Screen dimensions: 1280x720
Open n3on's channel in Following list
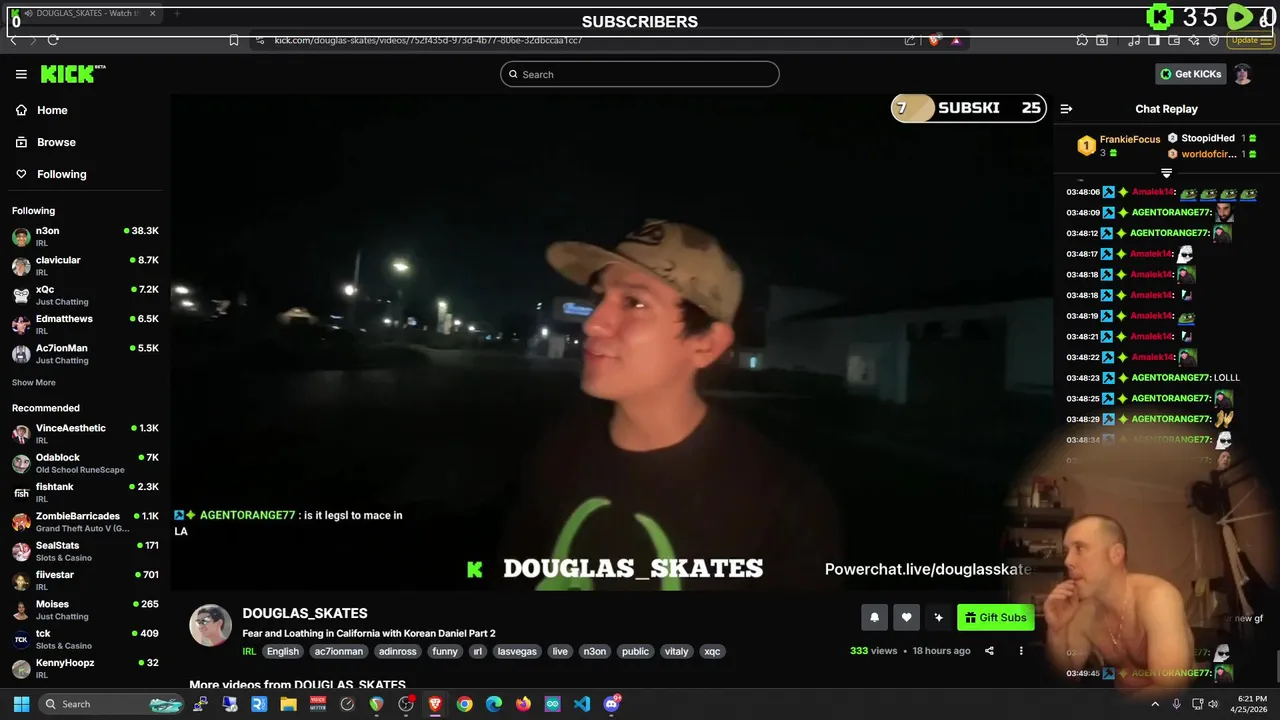(x=85, y=236)
